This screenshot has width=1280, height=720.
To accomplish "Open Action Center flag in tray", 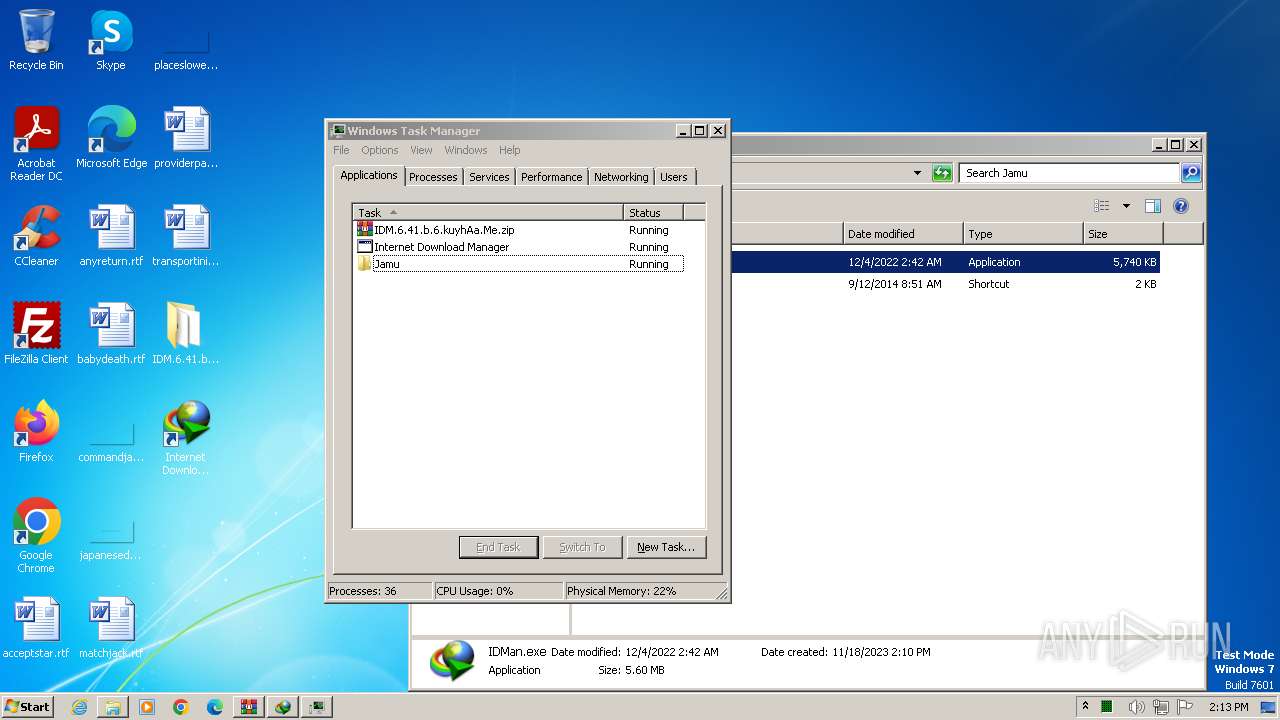I will [1185, 707].
